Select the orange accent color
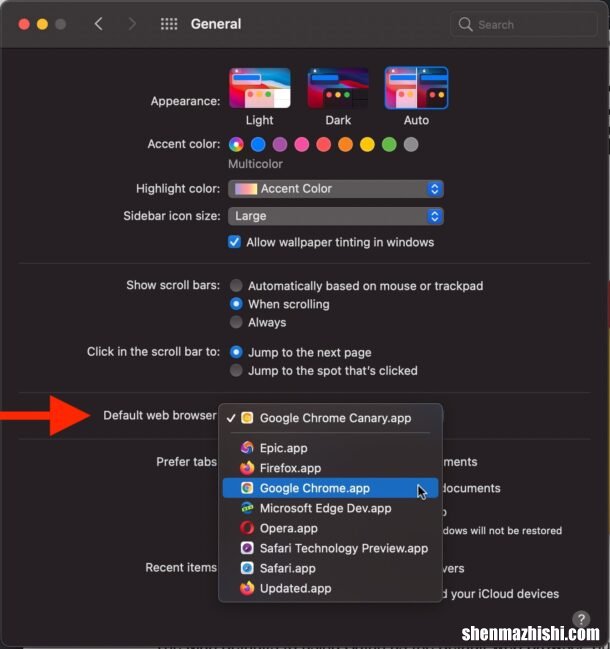 346,144
